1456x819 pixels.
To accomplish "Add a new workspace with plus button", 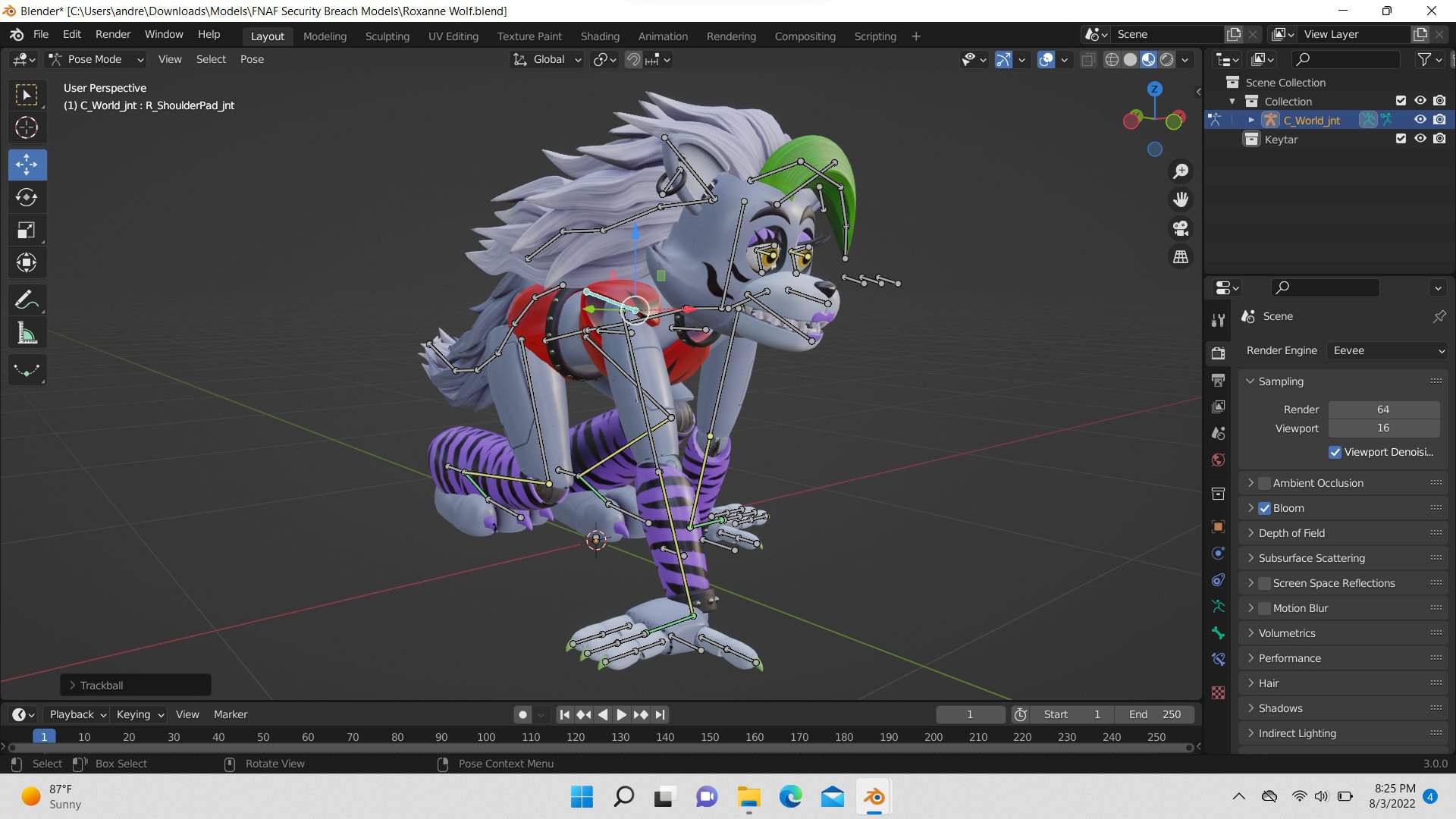I will click(x=915, y=36).
